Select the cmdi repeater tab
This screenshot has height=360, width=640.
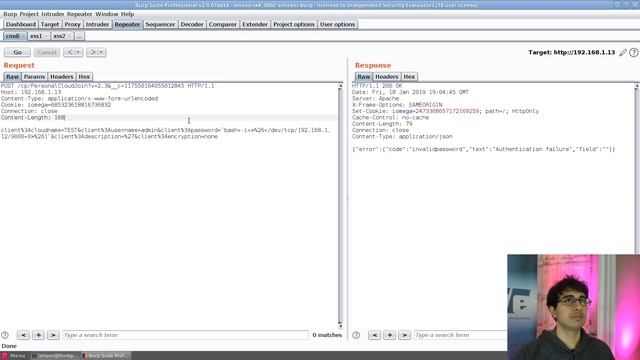(12, 36)
